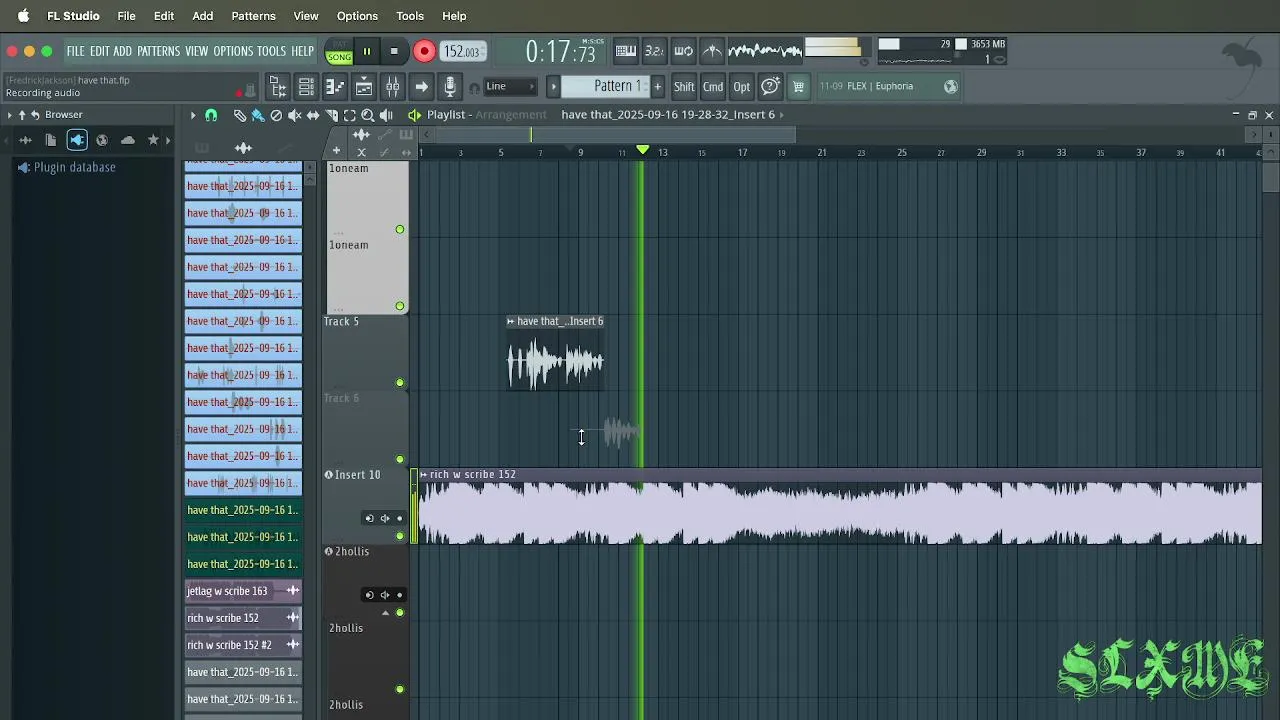Select the Slice tool
This screenshot has height=720, width=1280.
[x=331, y=115]
